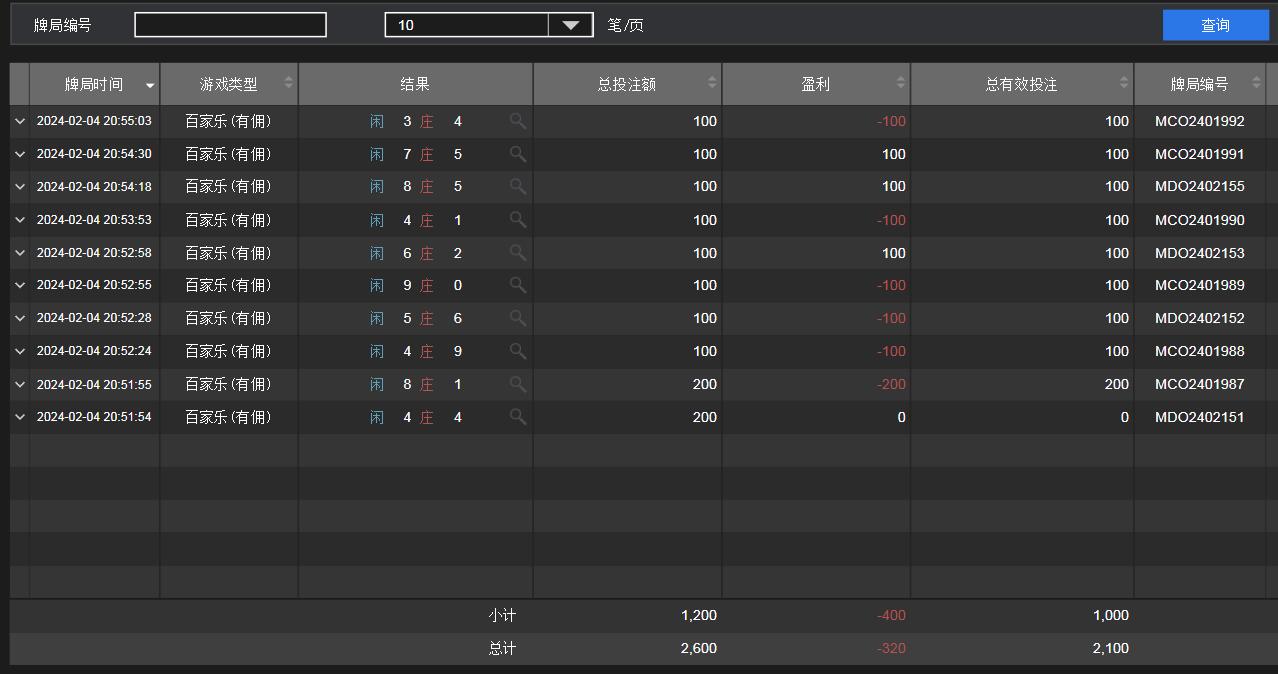
Task: Expand the 20:52:28 record row
Action: [20, 318]
